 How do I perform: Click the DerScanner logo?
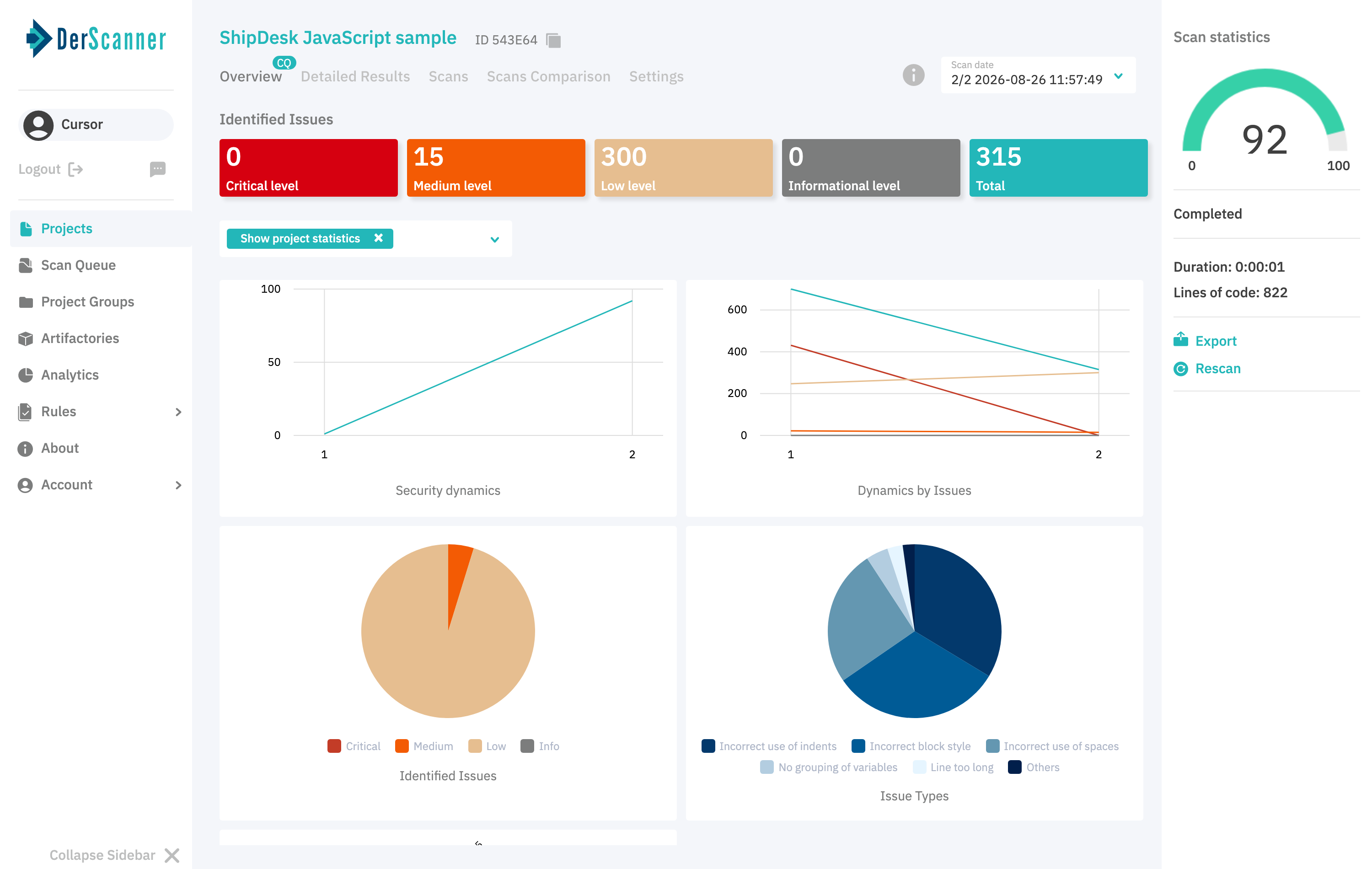click(x=96, y=39)
